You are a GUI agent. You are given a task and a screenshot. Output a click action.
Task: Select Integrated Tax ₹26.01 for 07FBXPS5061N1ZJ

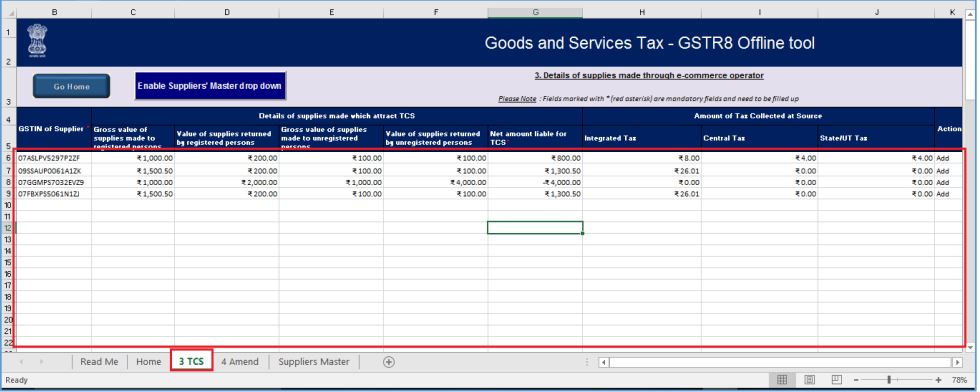click(x=642, y=194)
